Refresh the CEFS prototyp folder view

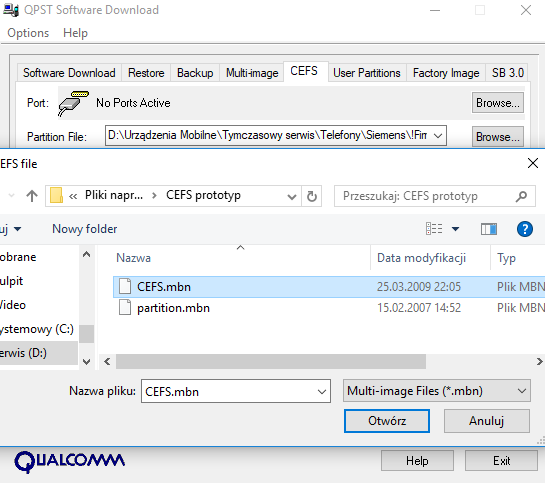pos(312,196)
